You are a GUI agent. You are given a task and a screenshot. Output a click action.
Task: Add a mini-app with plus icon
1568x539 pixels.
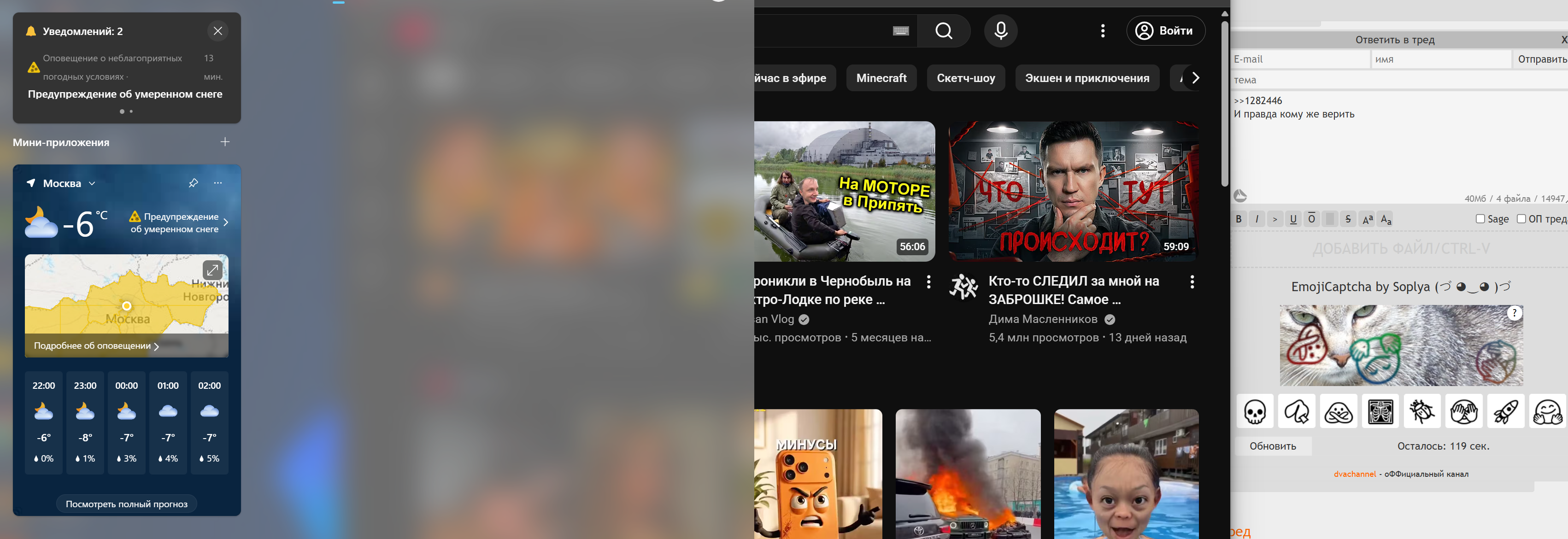224,142
